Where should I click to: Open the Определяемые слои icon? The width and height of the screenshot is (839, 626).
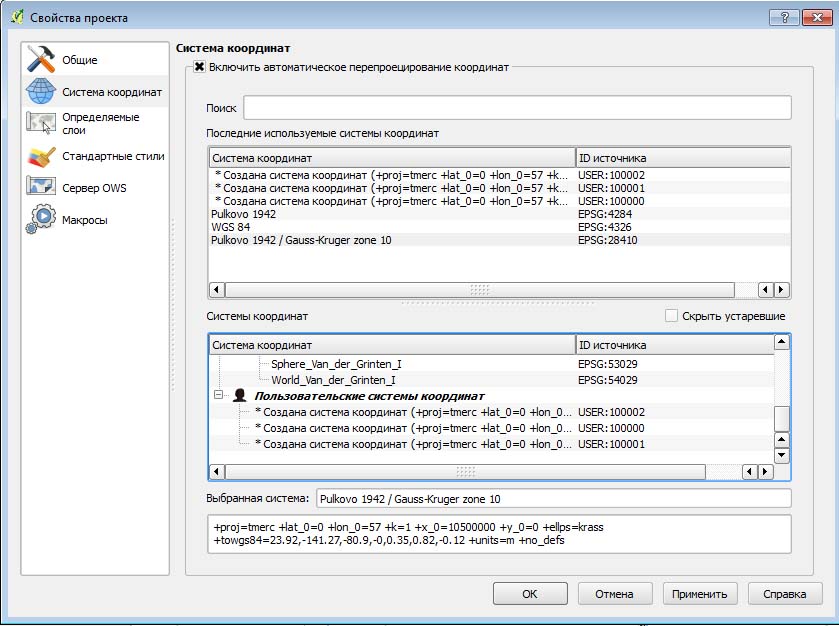click(x=41, y=123)
